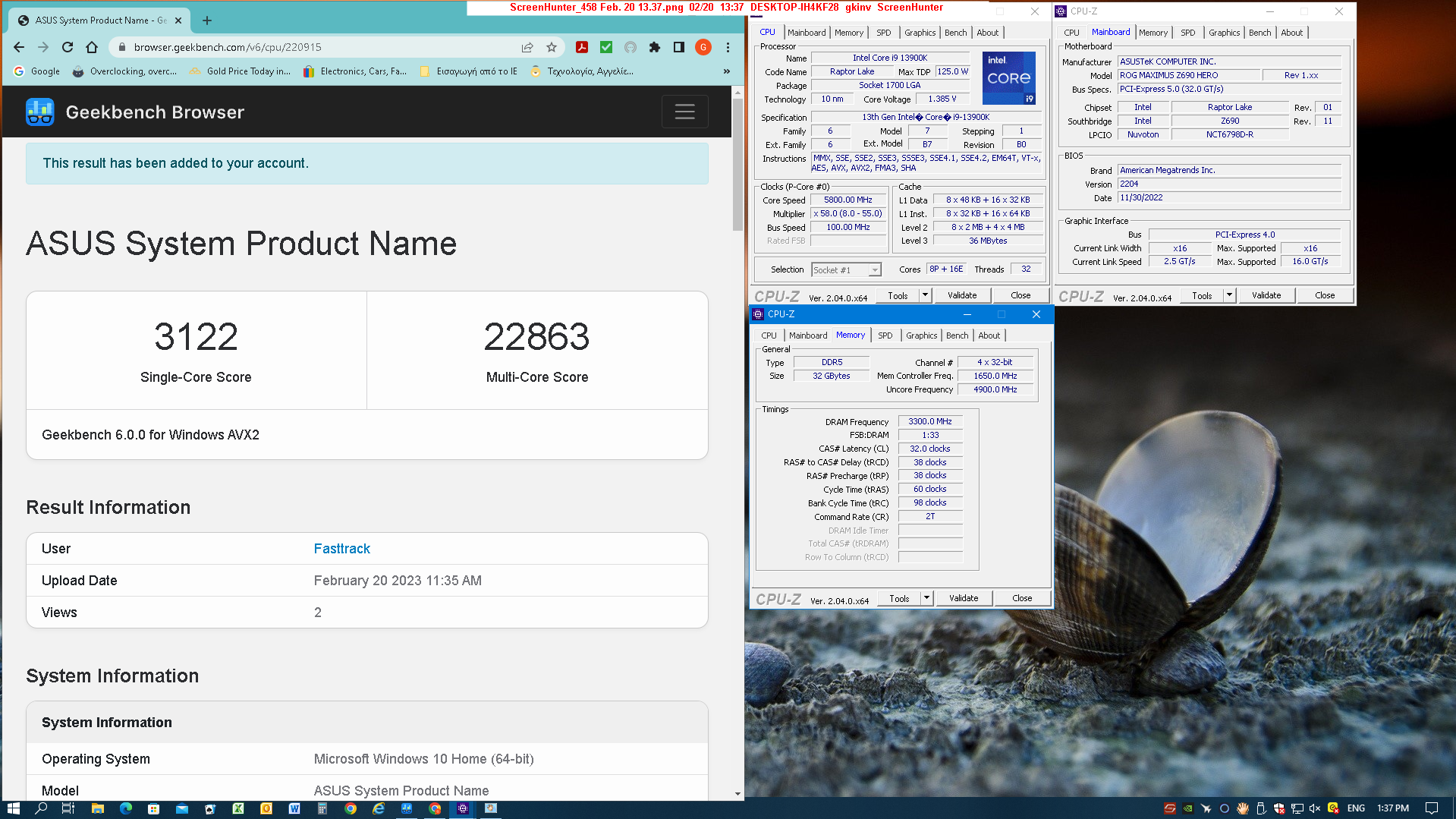
Task: Open Internet Explorer from taskbar
Action: click(379, 808)
